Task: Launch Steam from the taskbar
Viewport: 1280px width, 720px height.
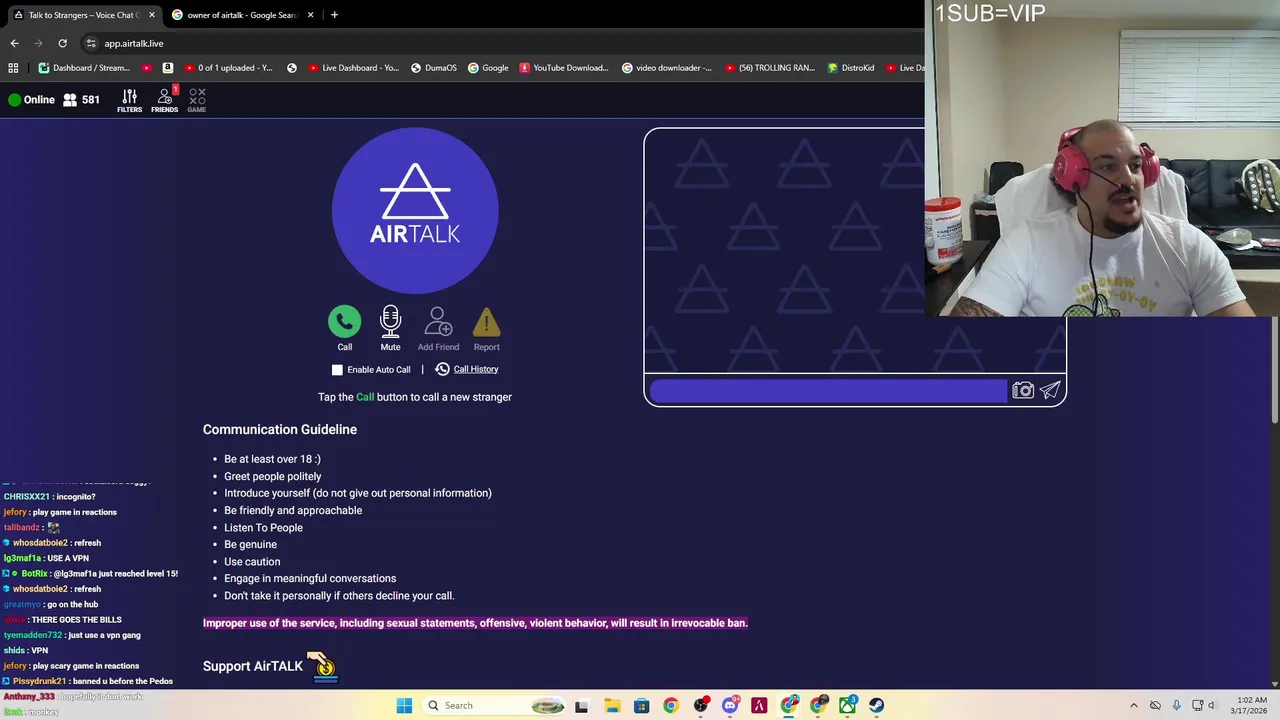Action: click(876, 705)
